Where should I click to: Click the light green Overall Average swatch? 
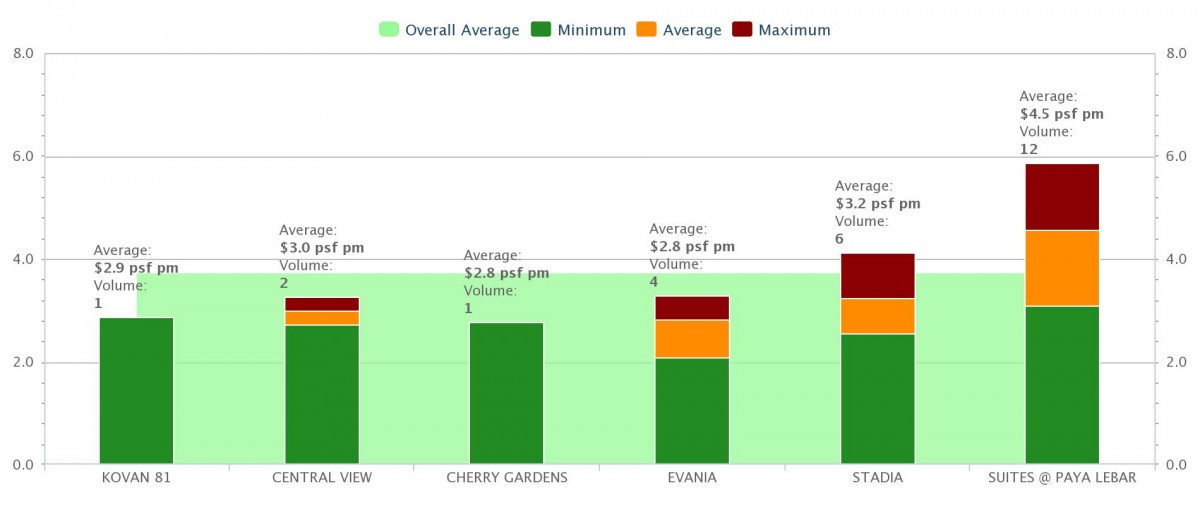pyautogui.click(x=389, y=30)
